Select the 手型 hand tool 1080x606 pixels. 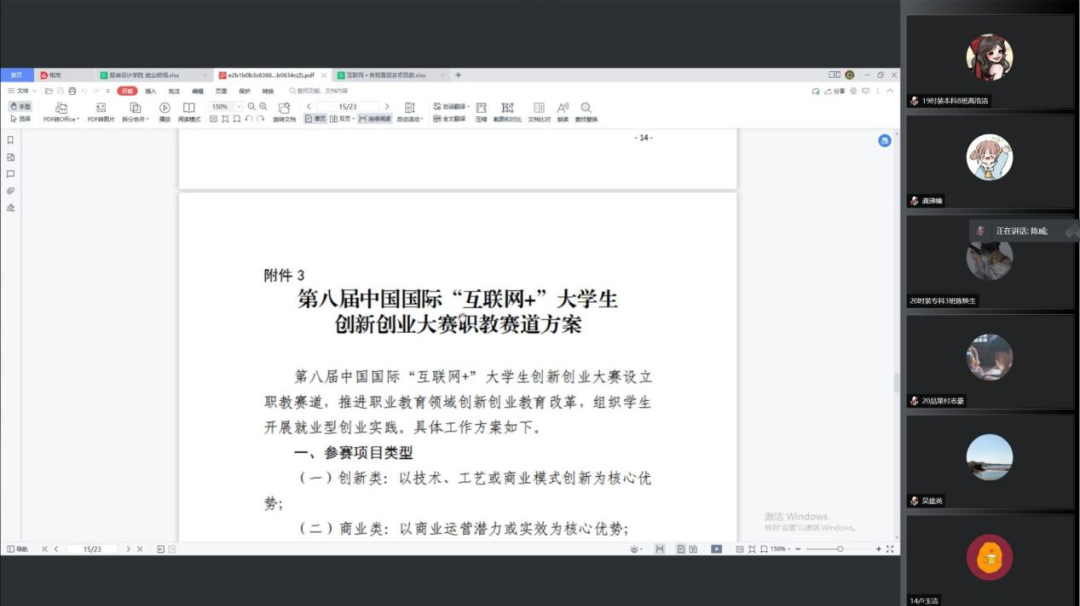[20, 106]
